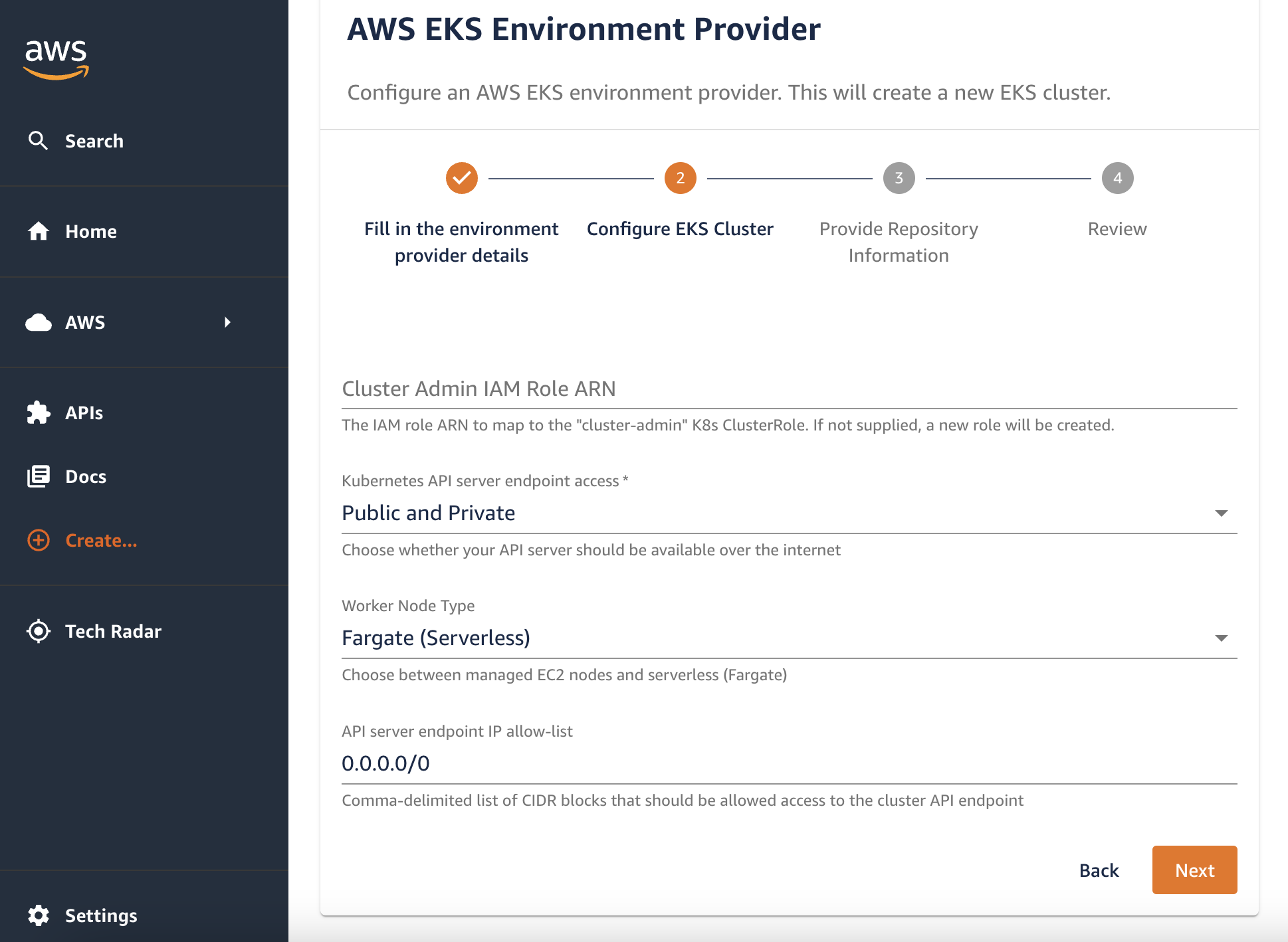Click the AWS logo icon

57,55
